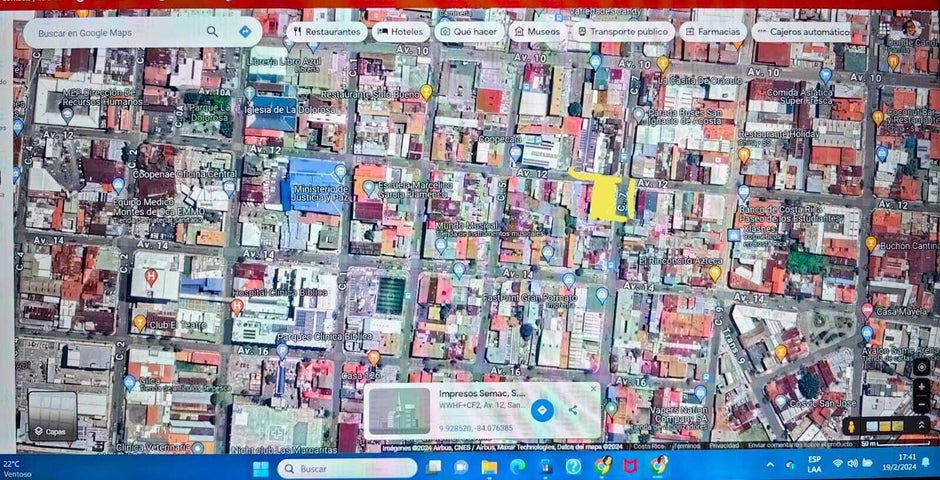Screen dimensions: 940x480
Task: Click the share icon on the Impresos Semac card
Action: click(x=573, y=410)
